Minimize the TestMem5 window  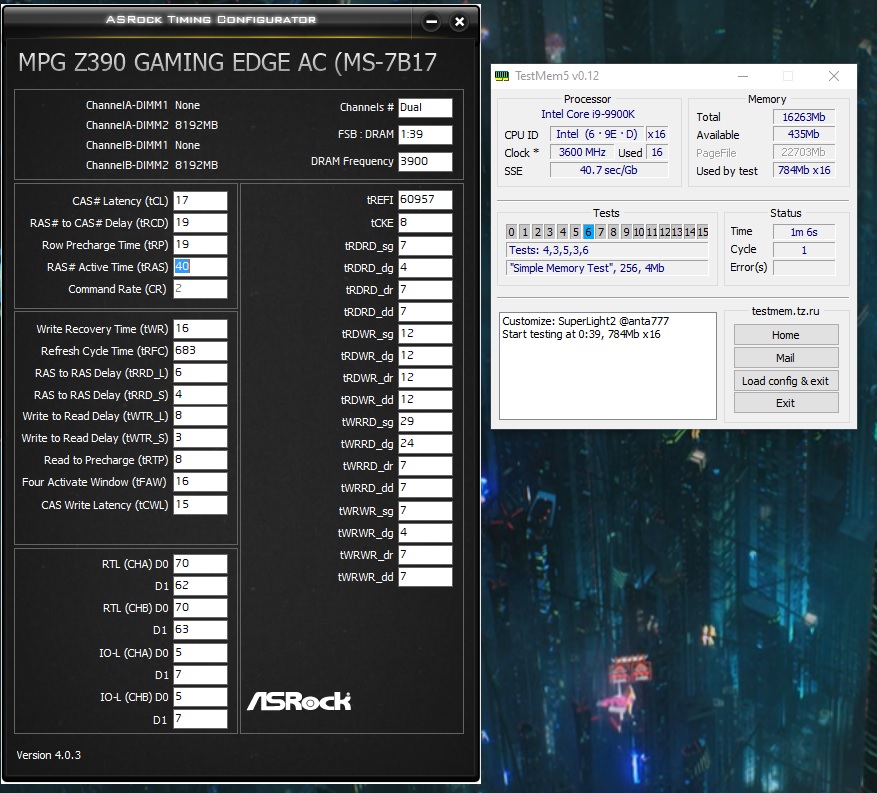tap(743, 76)
